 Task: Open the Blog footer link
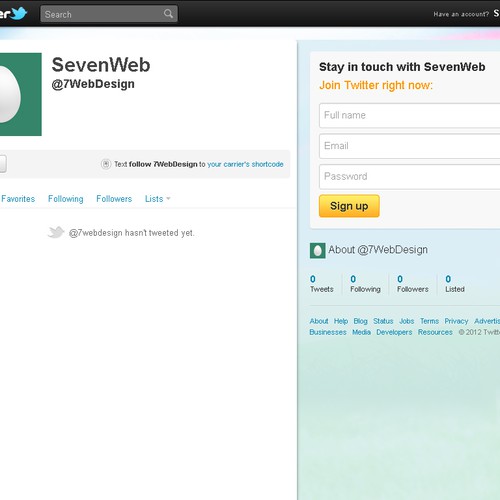point(360,321)
